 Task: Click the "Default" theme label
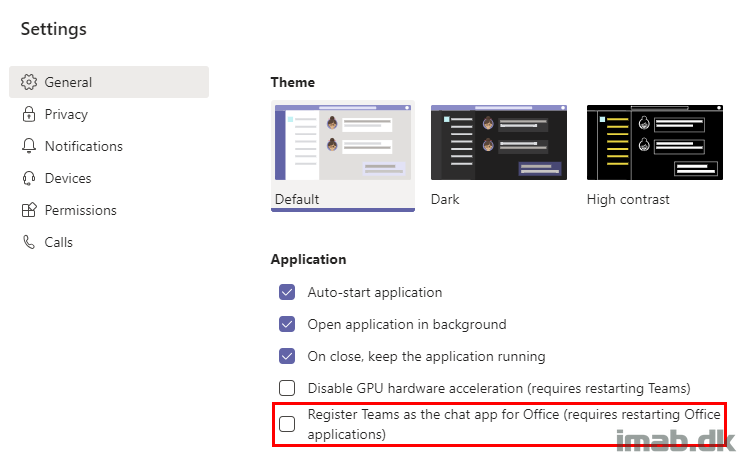297,199
